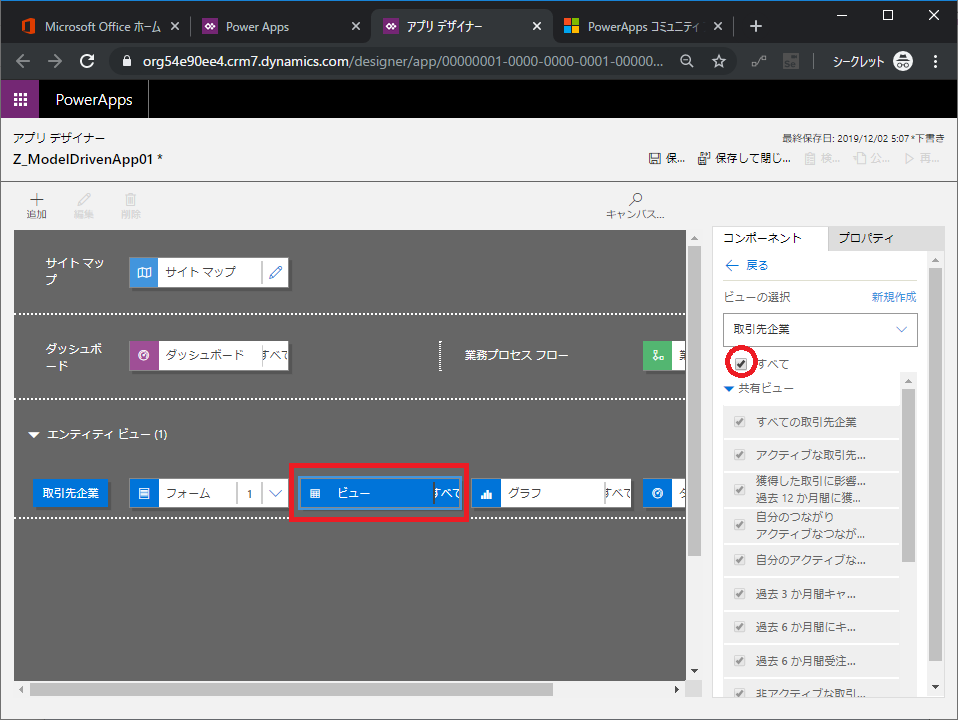Click the canvas scroll-right arrow
The image size is (958, 720).
[x=677, y=689]
